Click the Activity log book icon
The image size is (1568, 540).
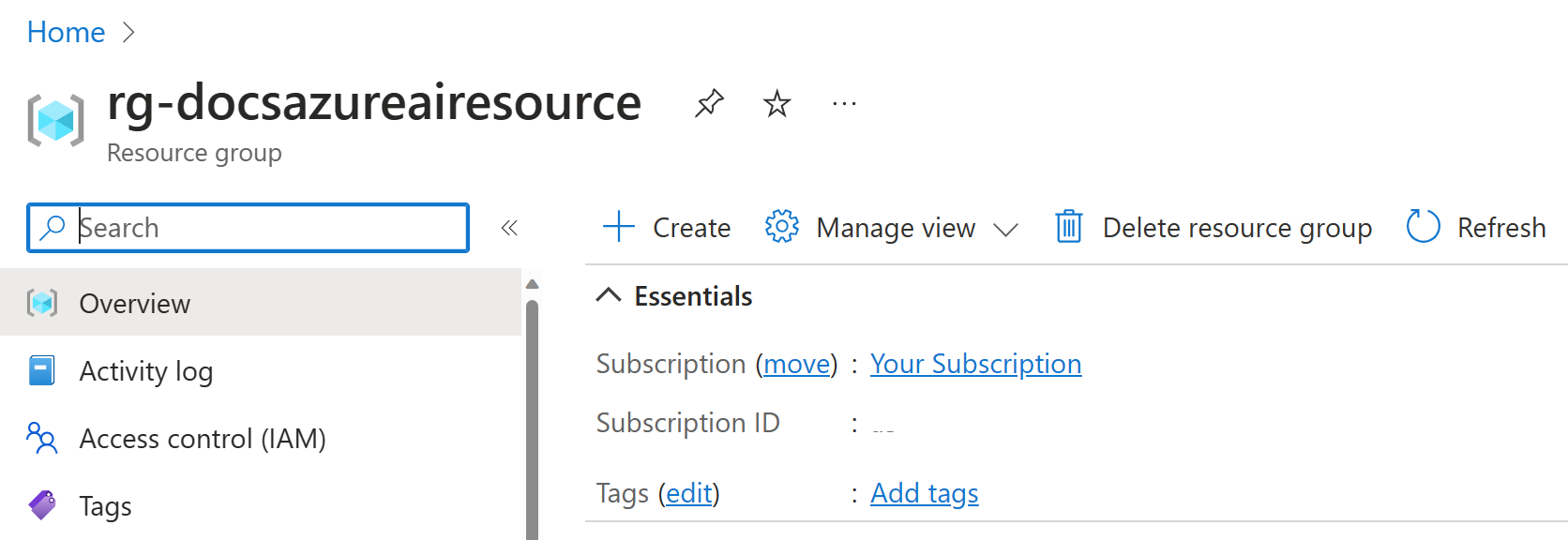click(42, 370)
